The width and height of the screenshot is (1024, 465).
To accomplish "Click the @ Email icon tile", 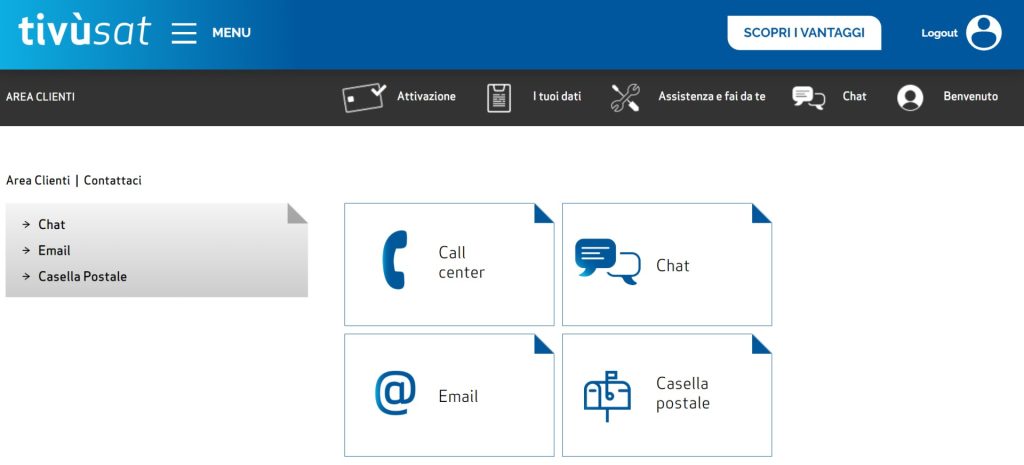I will (395, 393).
